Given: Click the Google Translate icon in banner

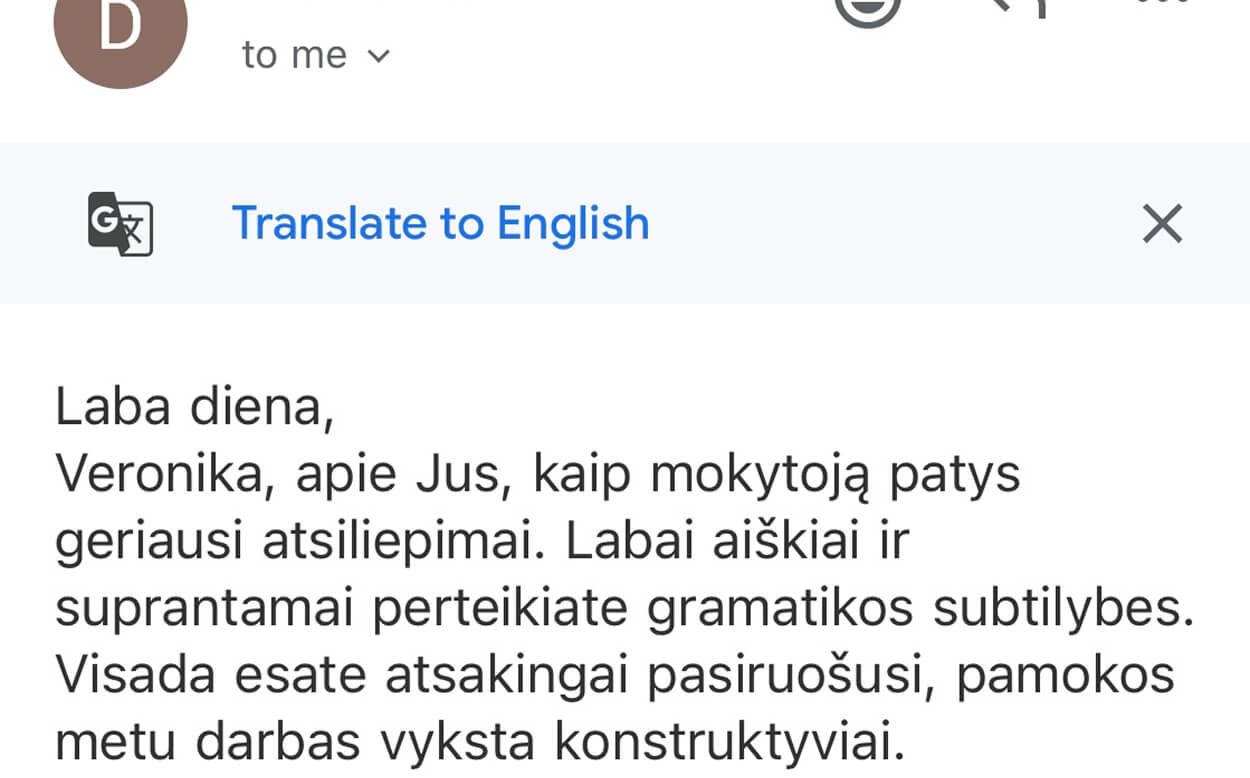Looking at the screenshot, I should (x=120, y=224).
